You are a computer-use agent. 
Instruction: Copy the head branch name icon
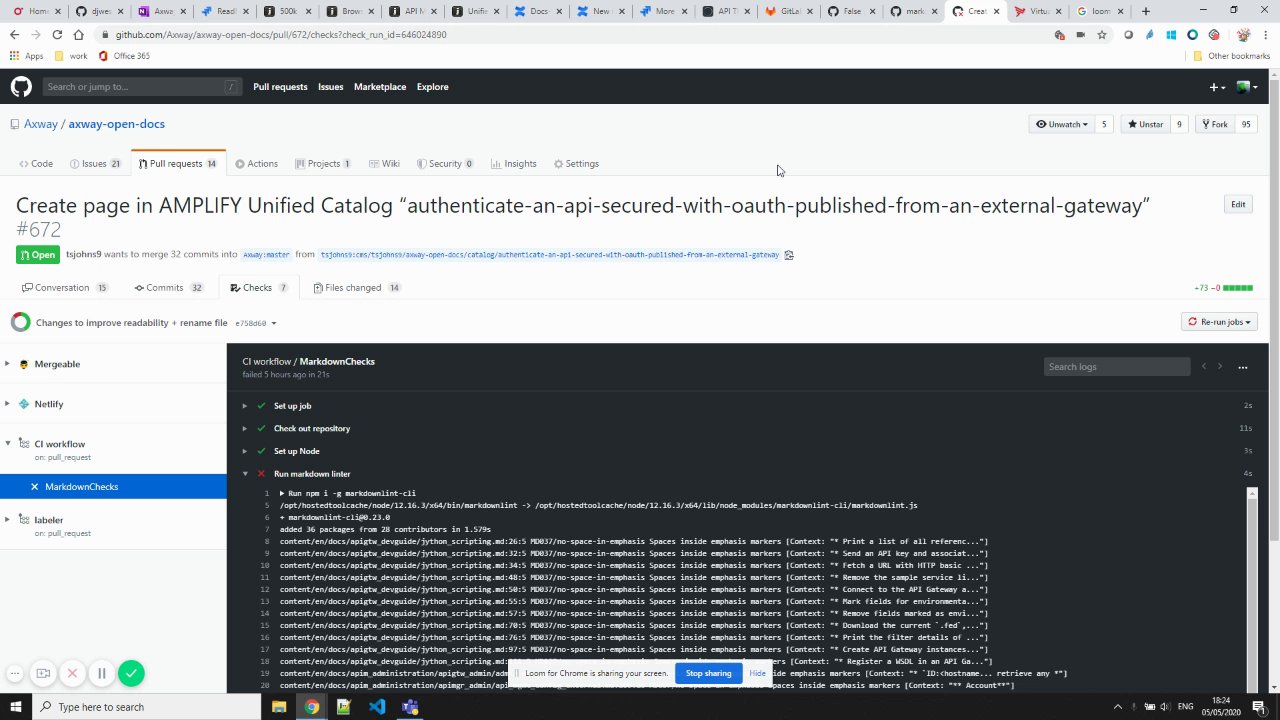[789, 255]
